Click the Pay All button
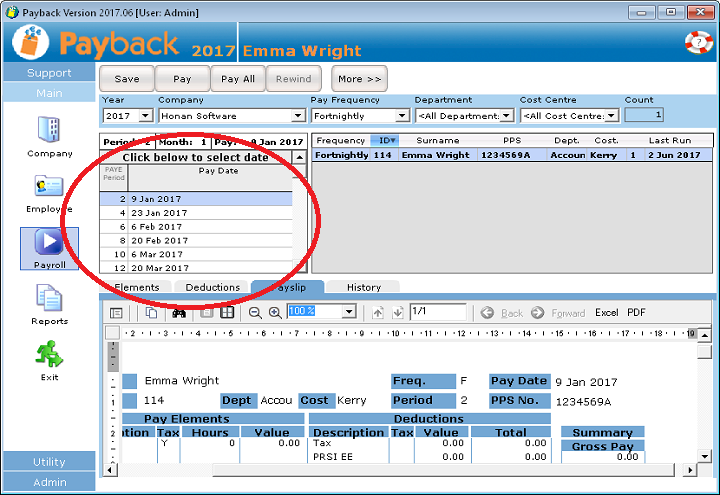The height and width of the screenshot is (495, 720). [238, 79]
